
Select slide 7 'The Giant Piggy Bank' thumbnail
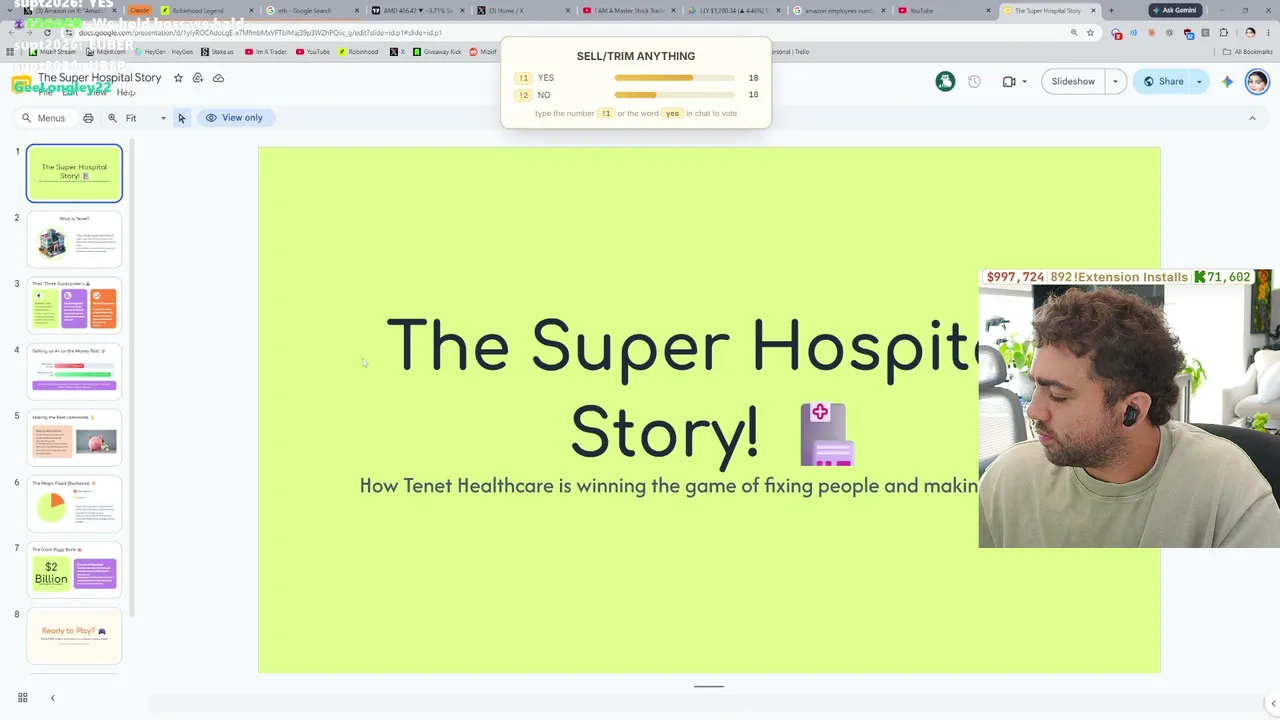[x=74, y=569]
